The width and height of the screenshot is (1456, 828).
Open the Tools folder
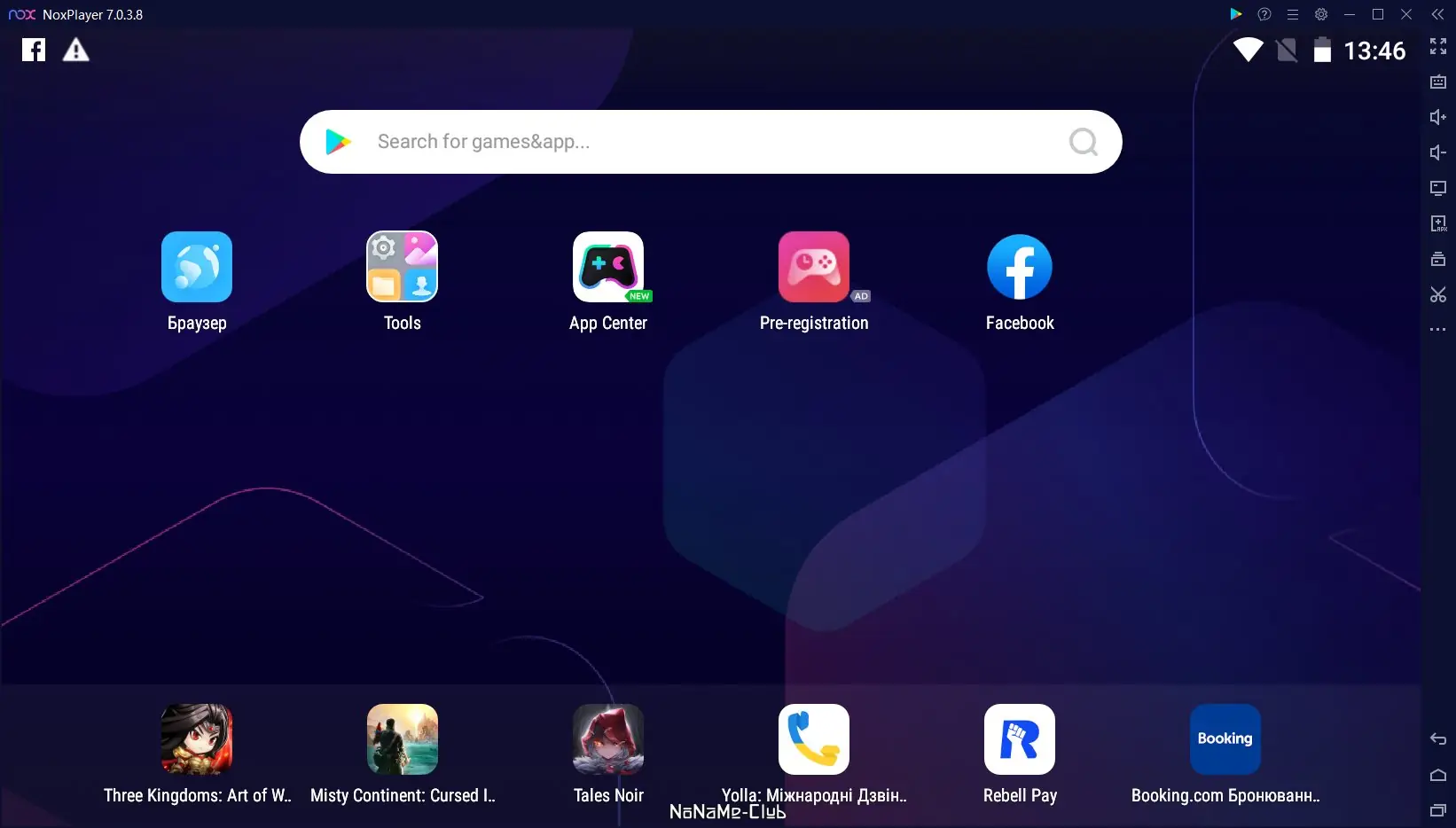pos(403,267)
